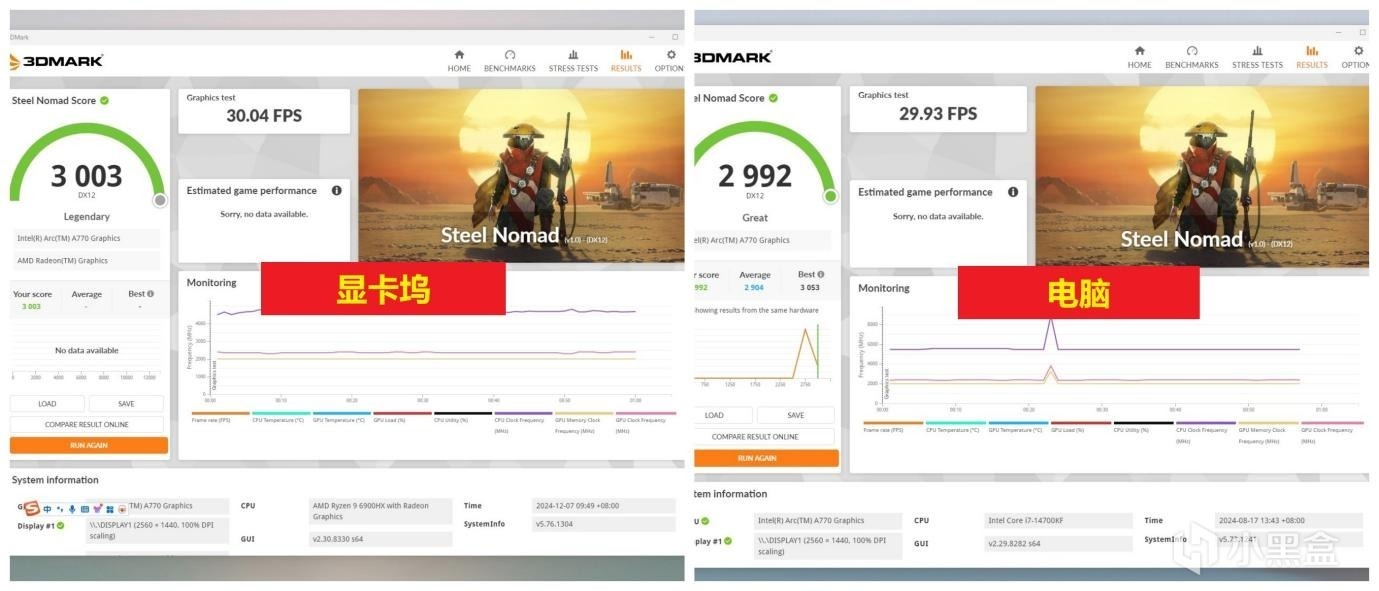
Task: Click SAVE button in right 3DMark window
Action: (x=795, y=415)
